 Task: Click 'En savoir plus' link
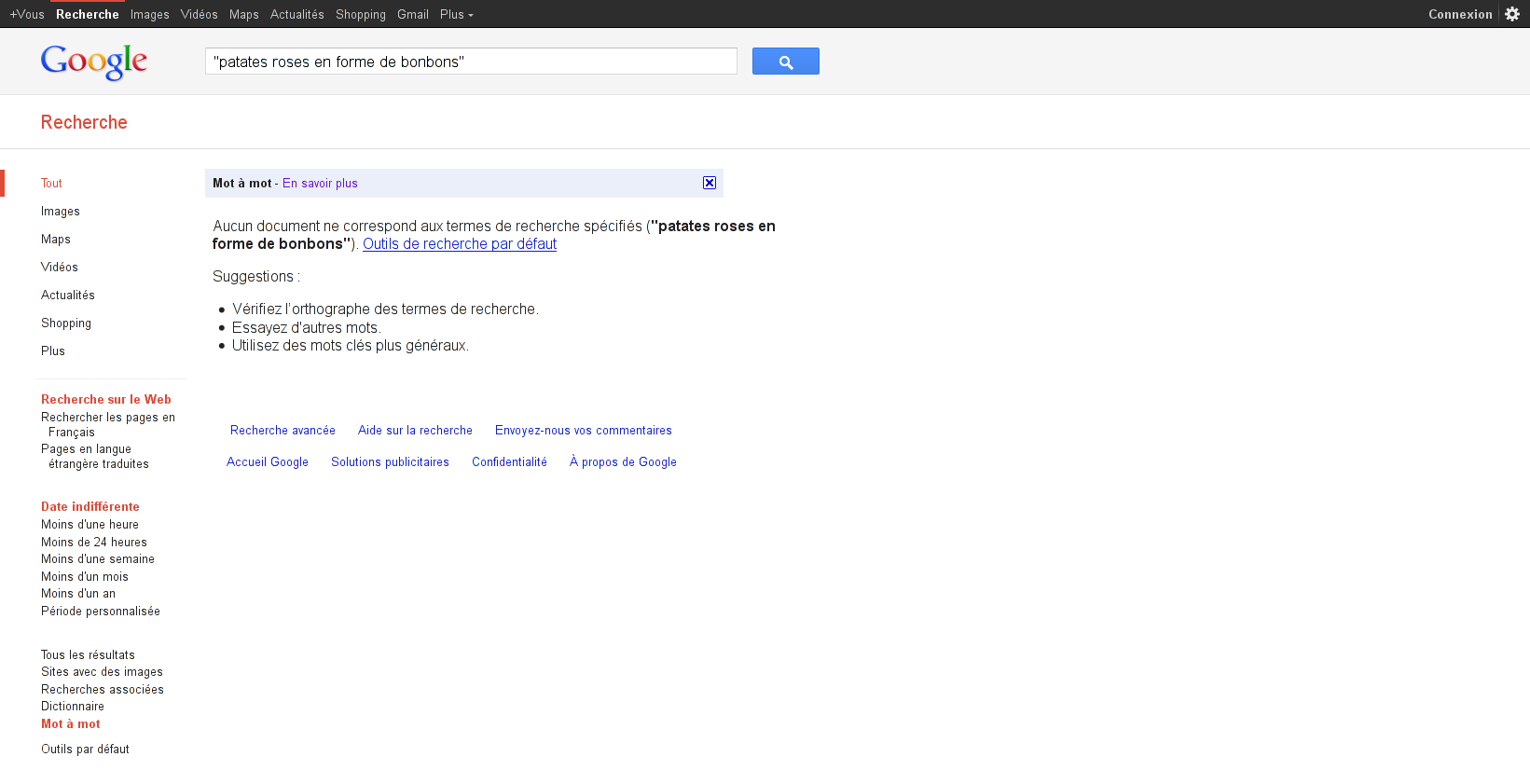[320, 184]
